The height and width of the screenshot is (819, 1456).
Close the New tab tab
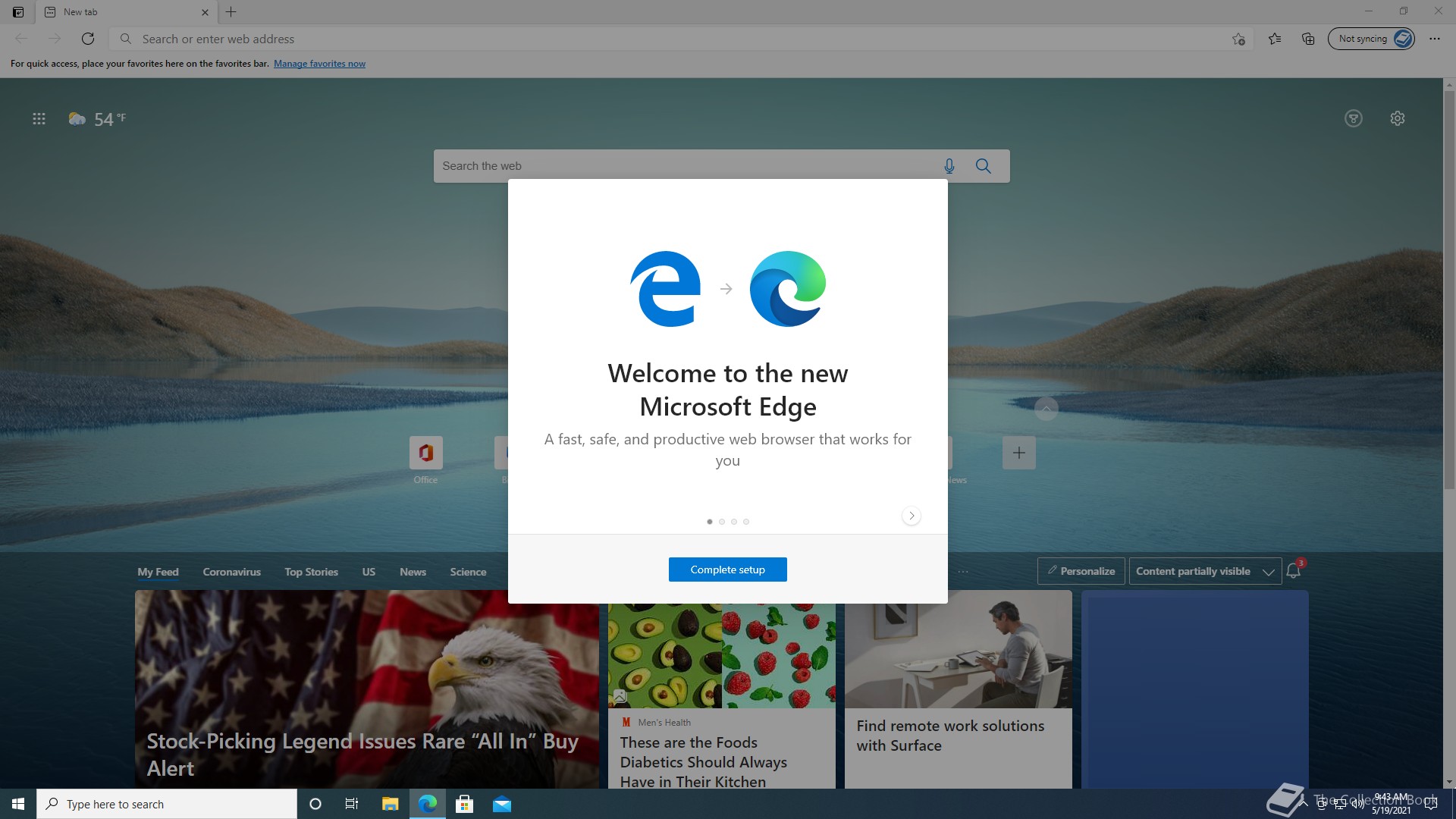tap(205, 12)
